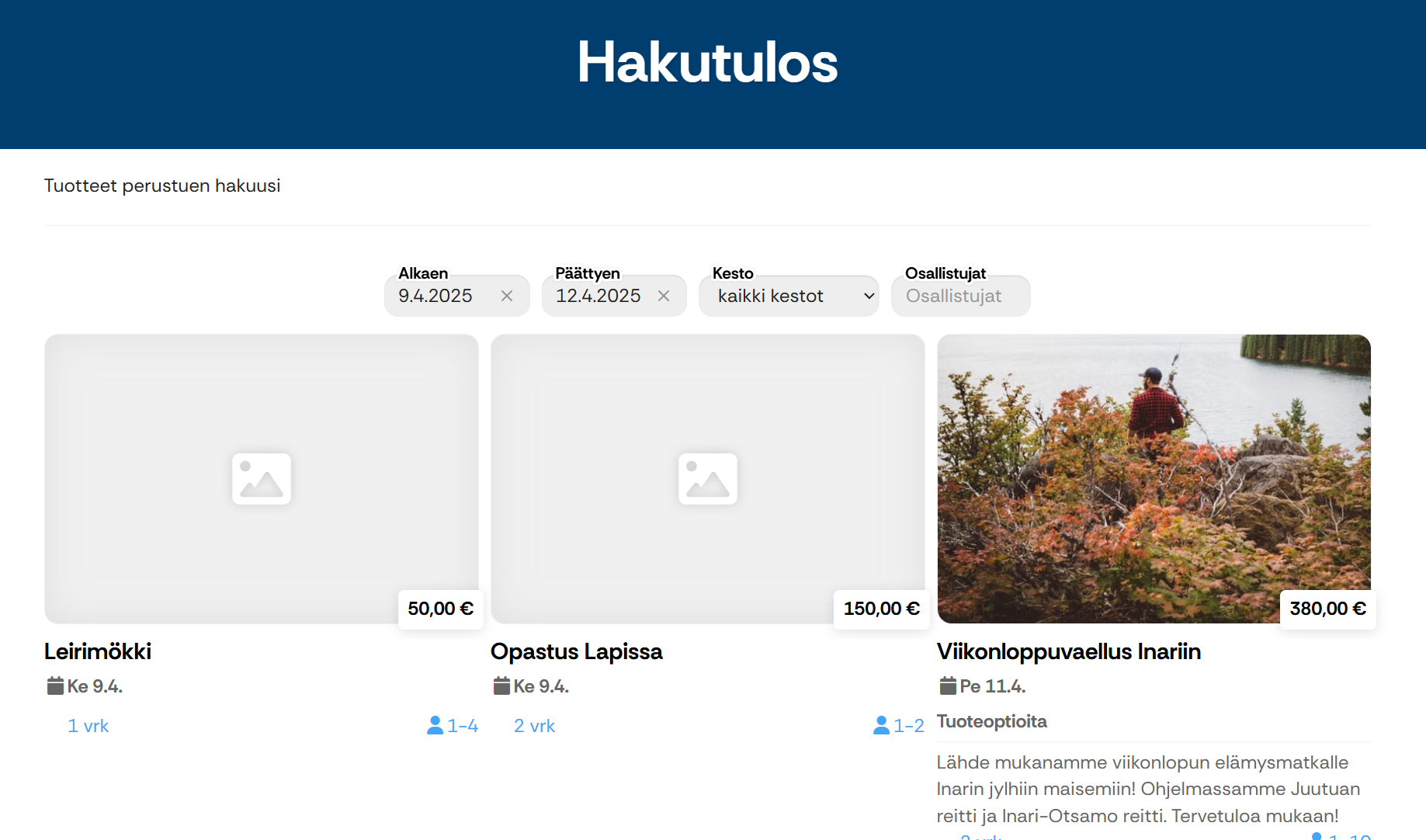This screenshot has width=1426, height=840.
Task: Click the Viikonloppuvaellus Inariin description paragraph
Action: [1149, 789]
